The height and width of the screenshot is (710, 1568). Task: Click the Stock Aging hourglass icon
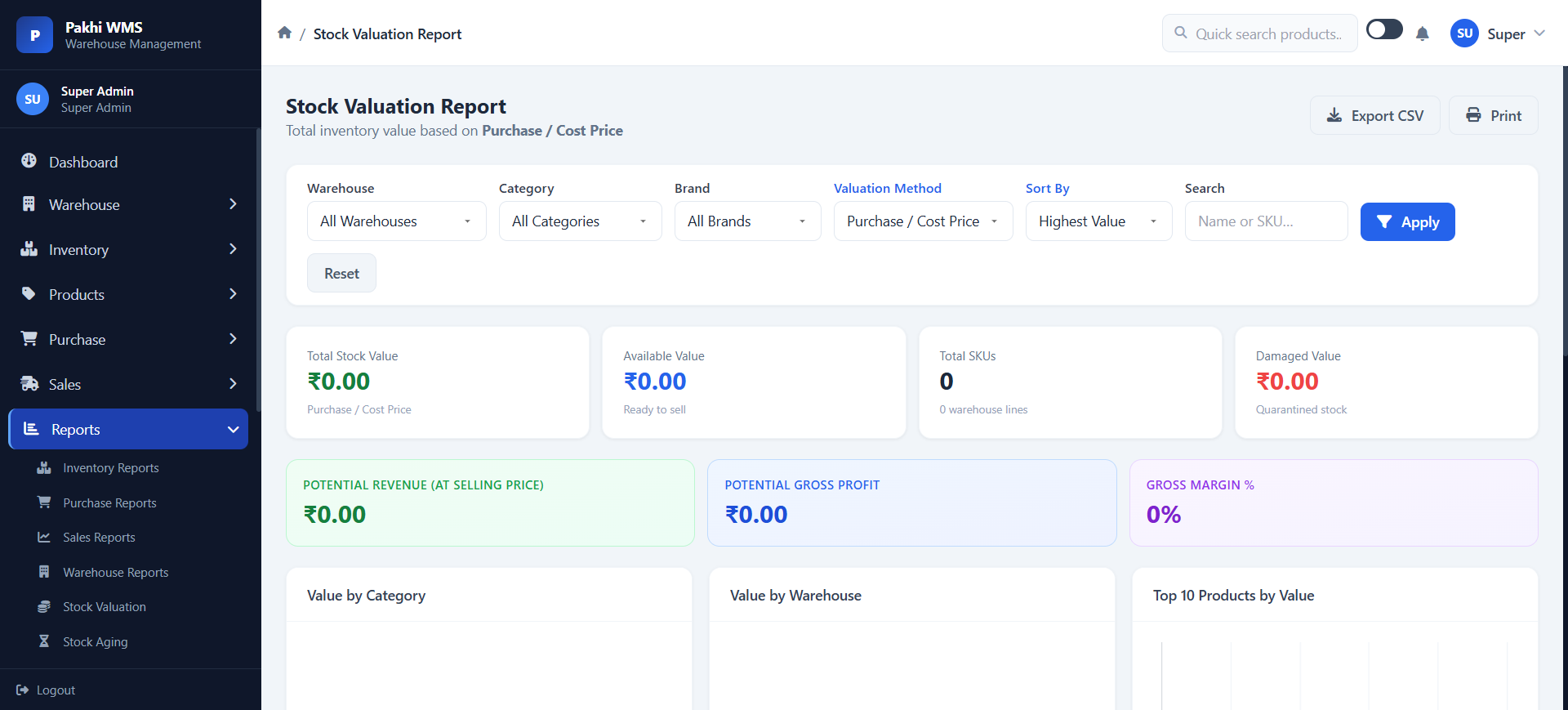(44, 641)
